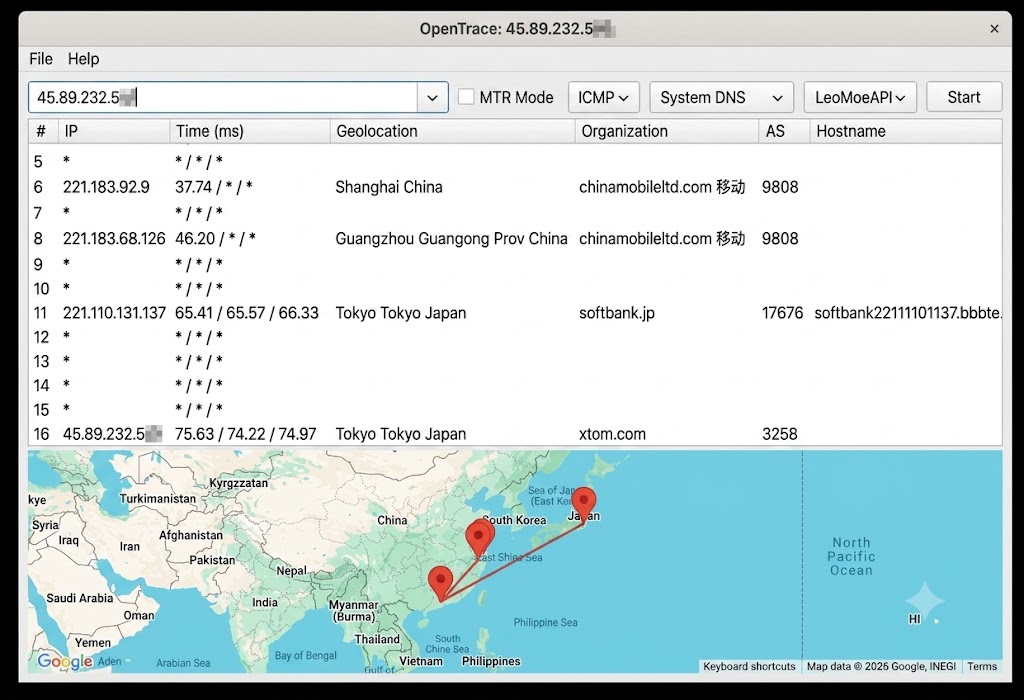The height and width of the screenshot is (700, 1024).
Task: Open the System DNS dropdown
Action: 721,97
